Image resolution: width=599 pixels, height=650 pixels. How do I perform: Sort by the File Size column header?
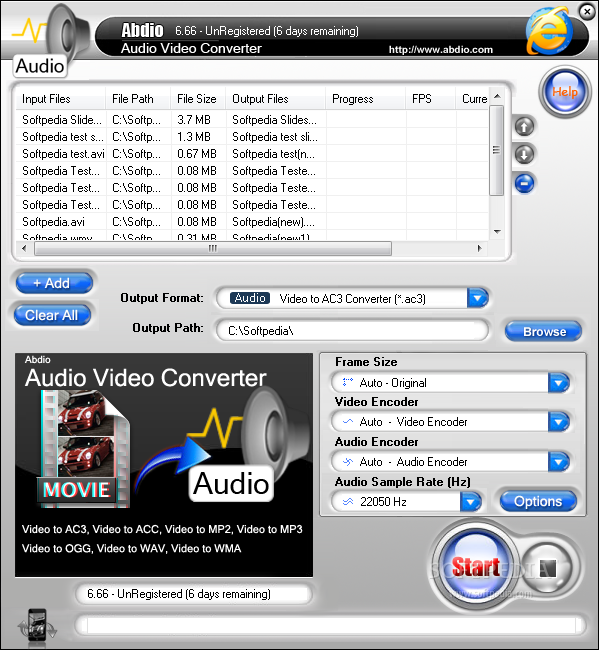pos(198,99)
